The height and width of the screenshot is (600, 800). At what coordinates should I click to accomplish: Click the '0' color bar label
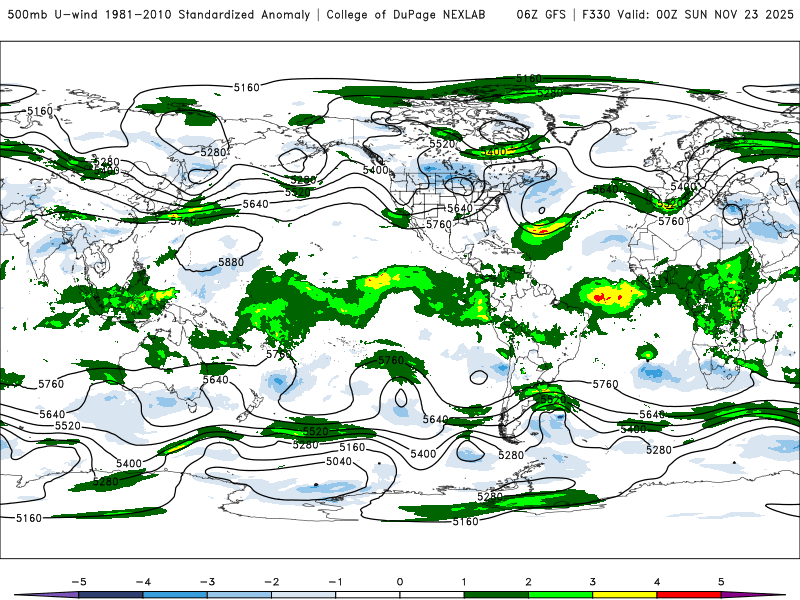pyautogui.click(x=399, y=582)
